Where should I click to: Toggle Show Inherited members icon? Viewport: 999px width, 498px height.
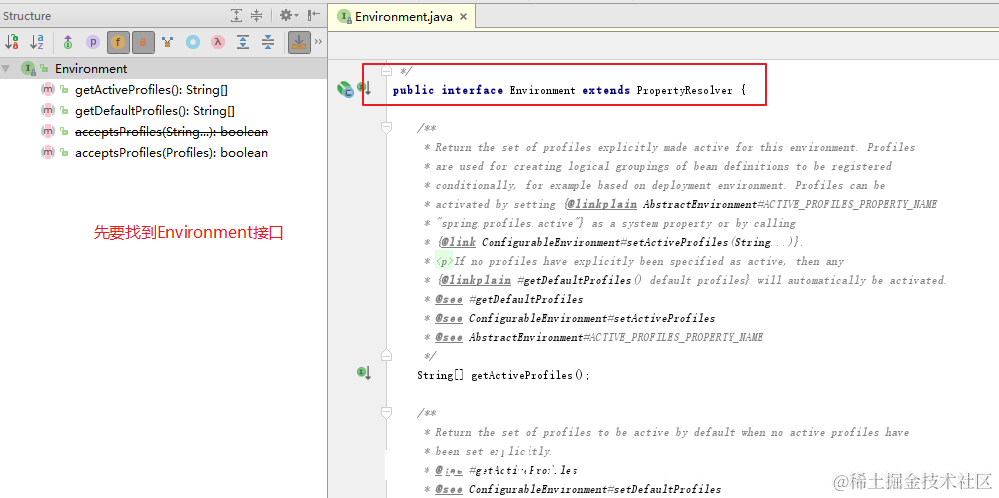click(68, 43)
